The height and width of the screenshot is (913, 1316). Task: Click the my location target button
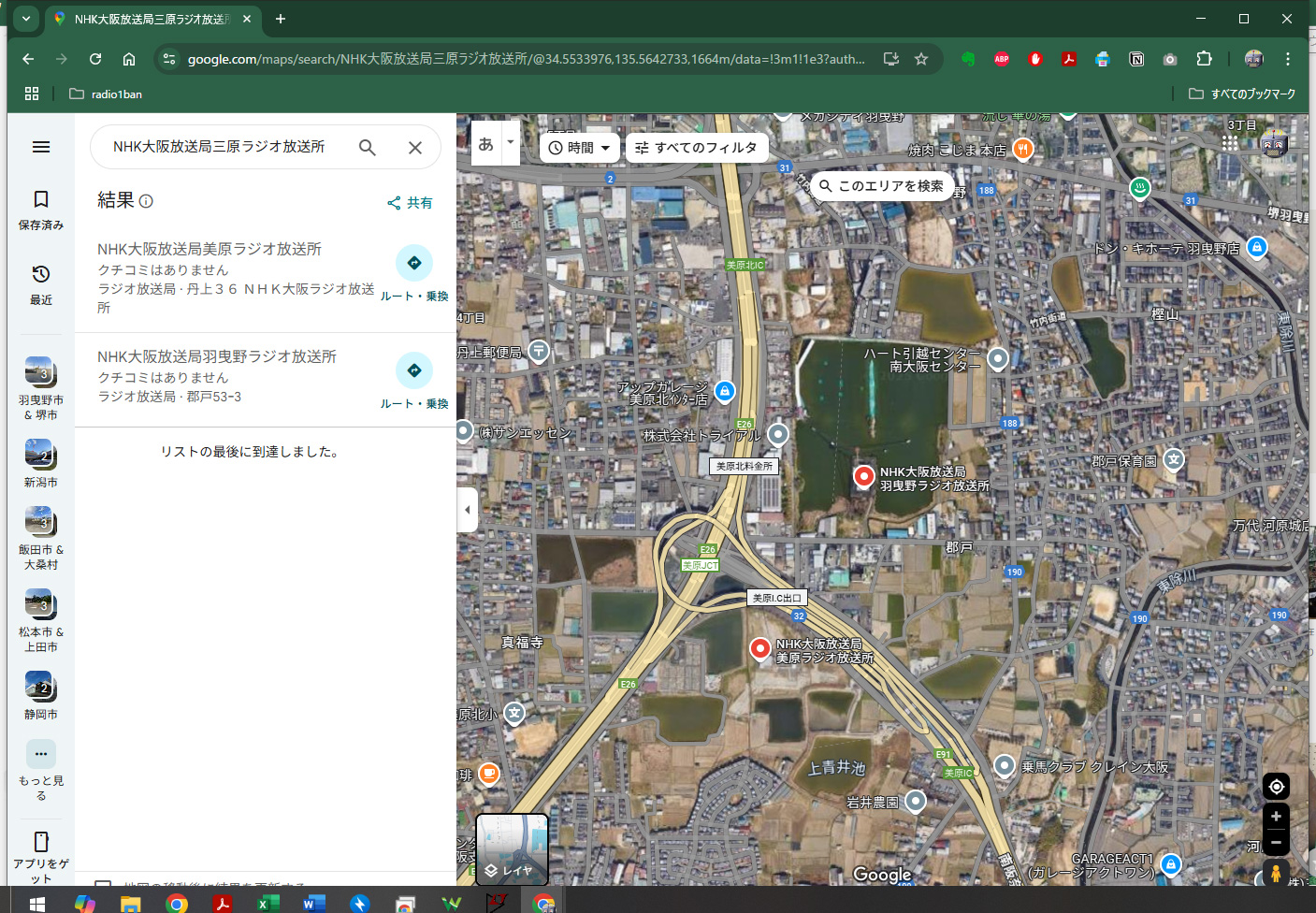pyautogui.click(x=1276, y=787)
